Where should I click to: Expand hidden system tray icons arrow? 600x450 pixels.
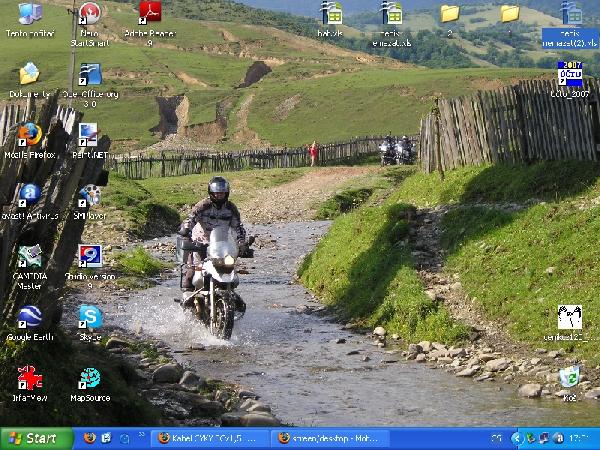518,438
